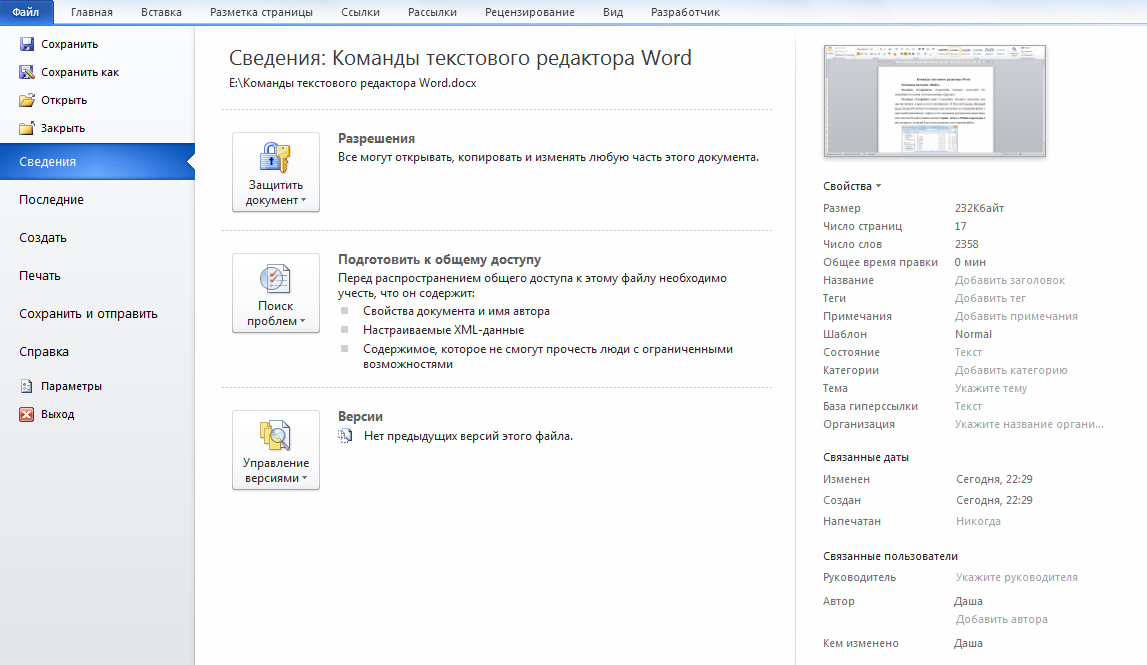This screenshot has height=665, width=1147.
Task: Open the Управление версиями dropdown button
Action: click(x=276, y=451)
